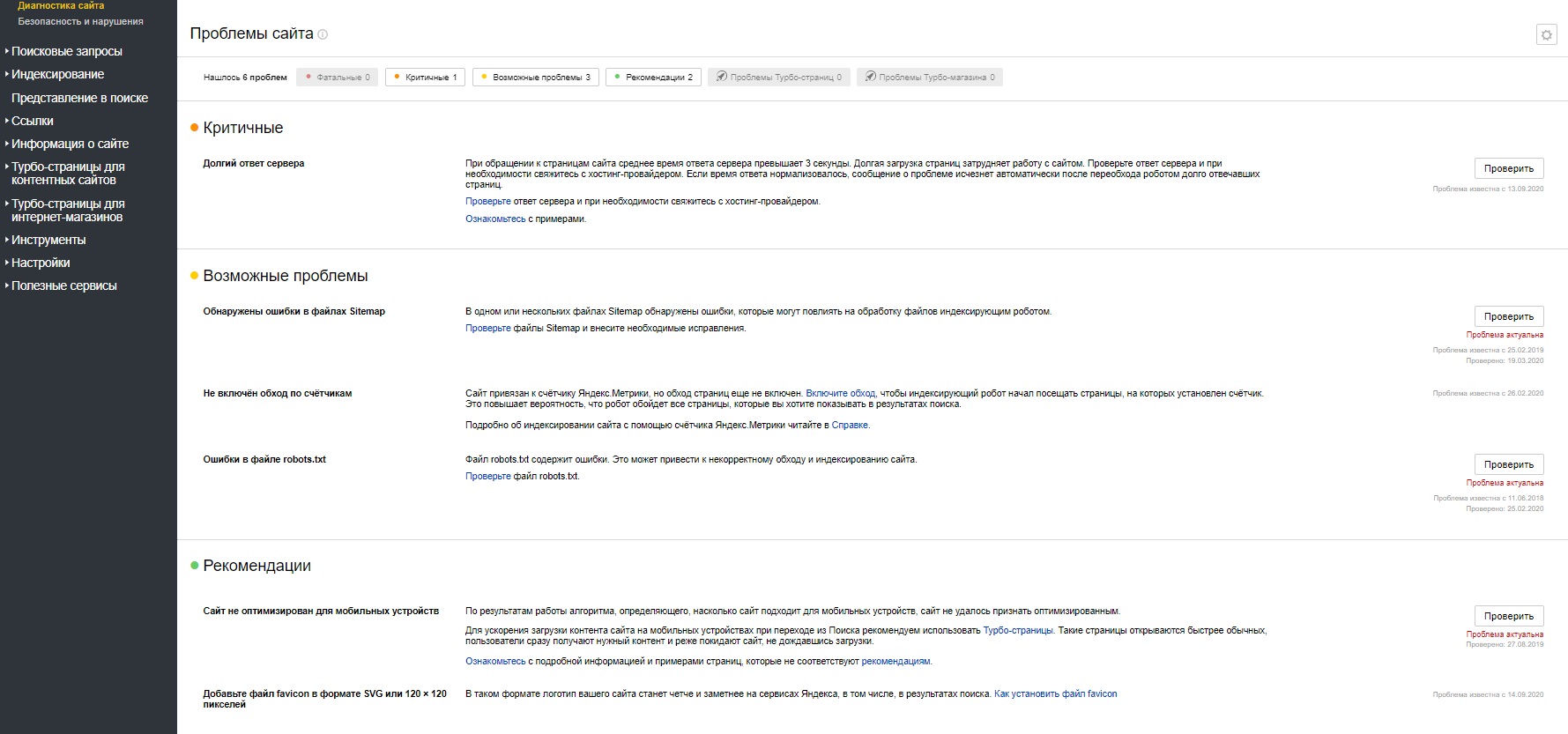Click Сайт не оптимизирован для мобильных title
The width and height of the screenshot is (1568, 734).
tap(321, 612)
